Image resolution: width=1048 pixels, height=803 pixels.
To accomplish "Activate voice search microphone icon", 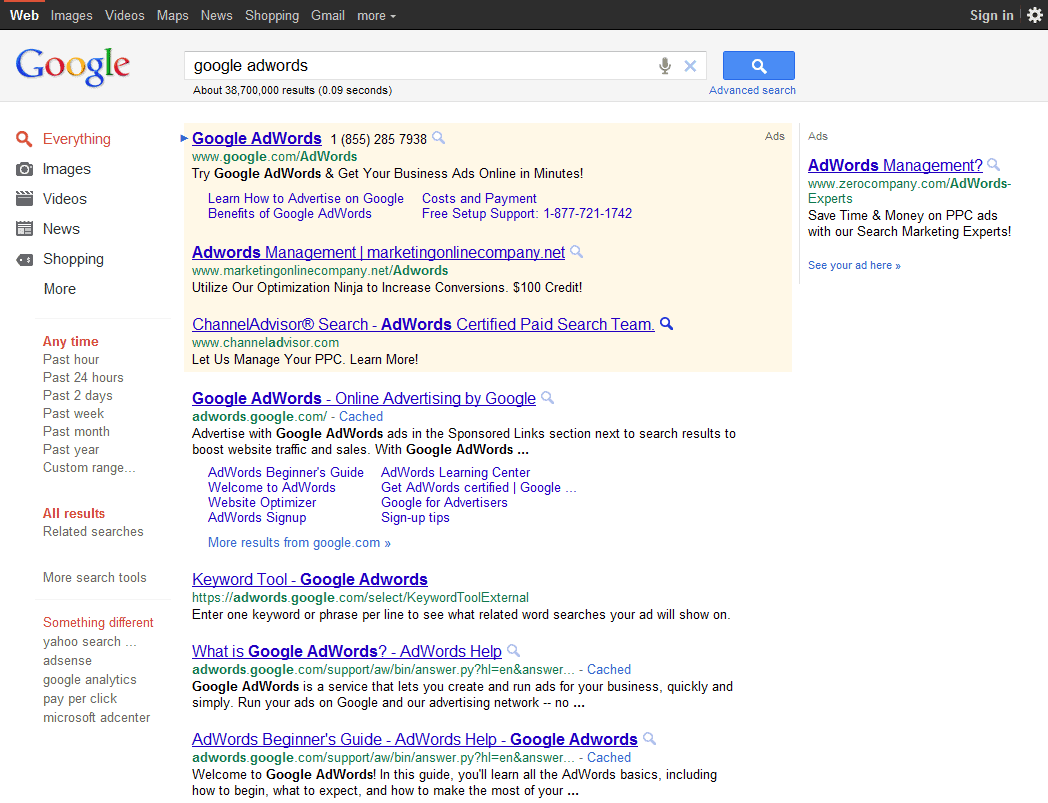I will pos(664,66).
